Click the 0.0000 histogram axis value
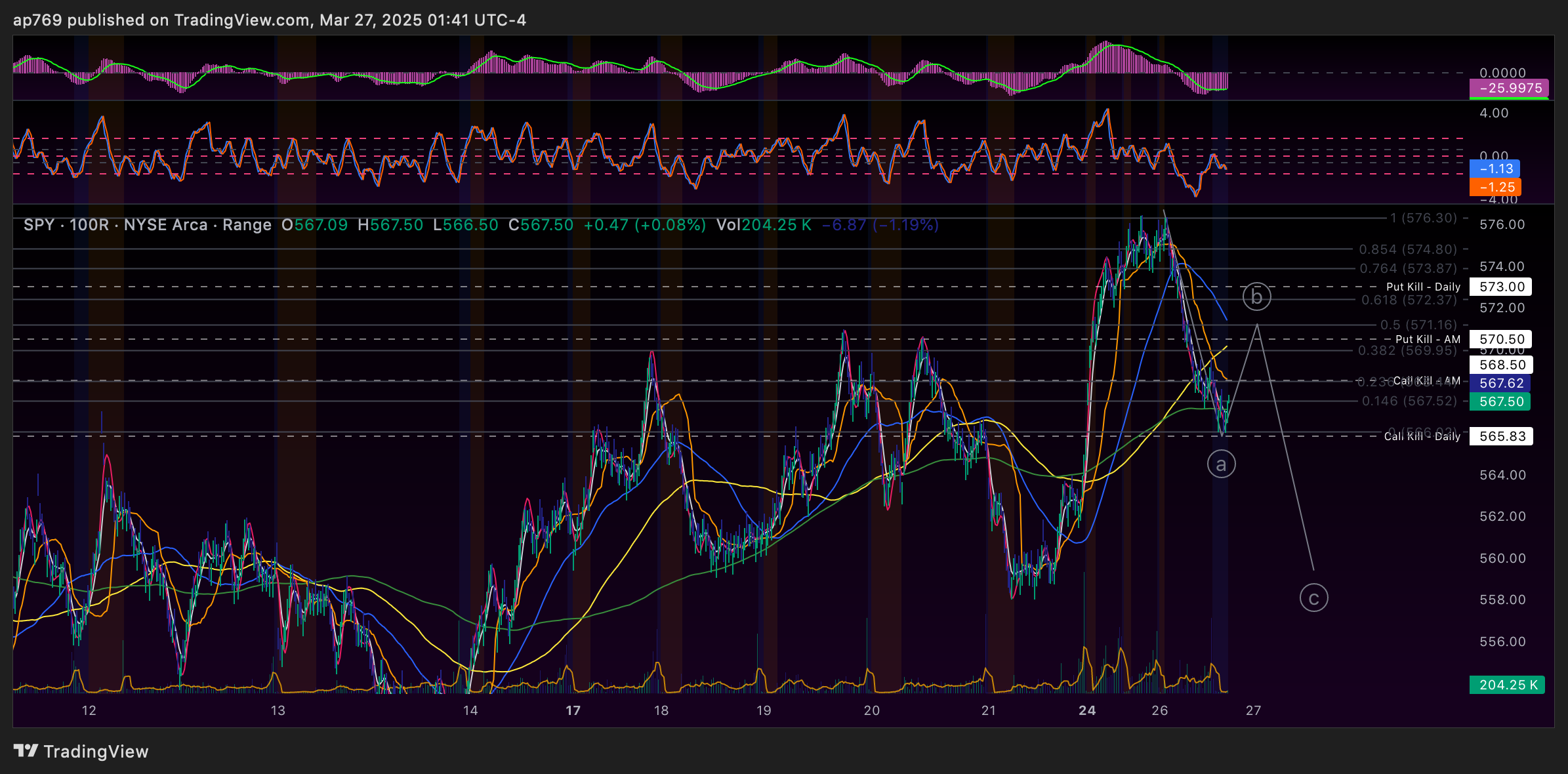The image size is (1568, 774). click(1502, 73)
